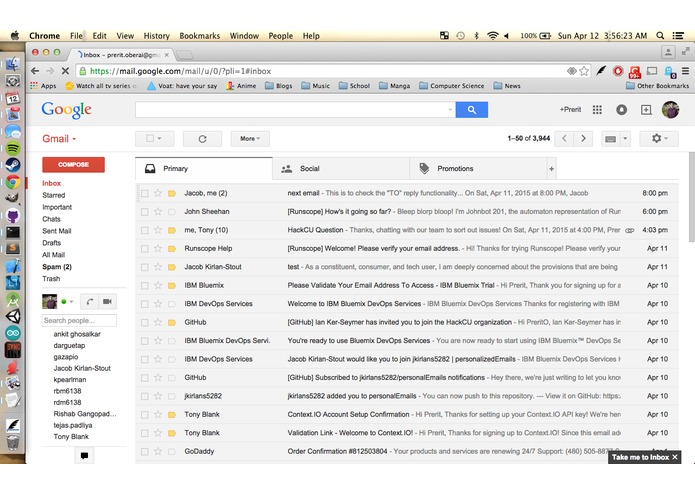This screenshot has width=695, height=494.
Task: Star the Runscope Help email
Action: coord(158,249)
